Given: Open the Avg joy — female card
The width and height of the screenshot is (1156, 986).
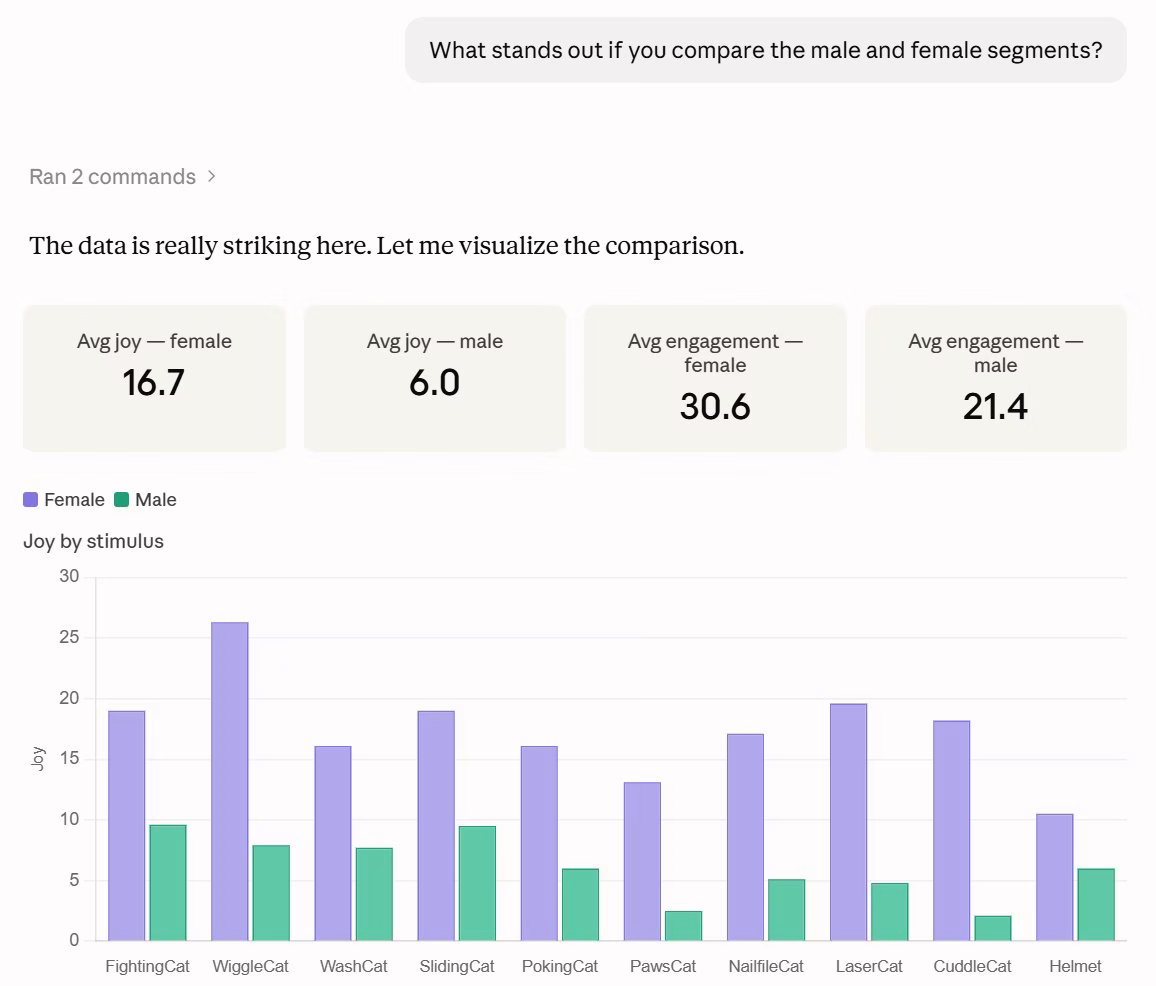Looking at the screenshot, I should click(x=154, y=378).
